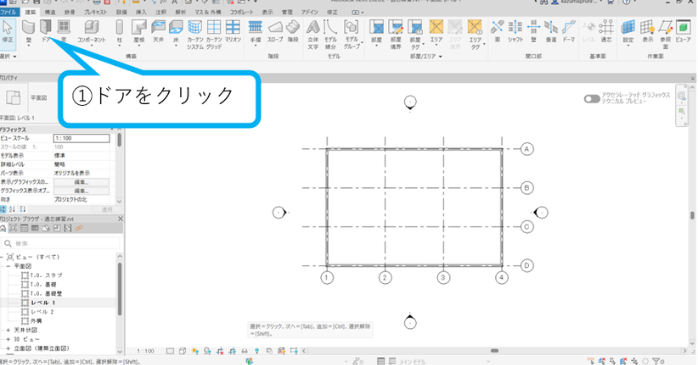This screenshot has height=365, width=698.
Task: Select the Ramp (スロープ) tool
Action: (x=275, y=31)
